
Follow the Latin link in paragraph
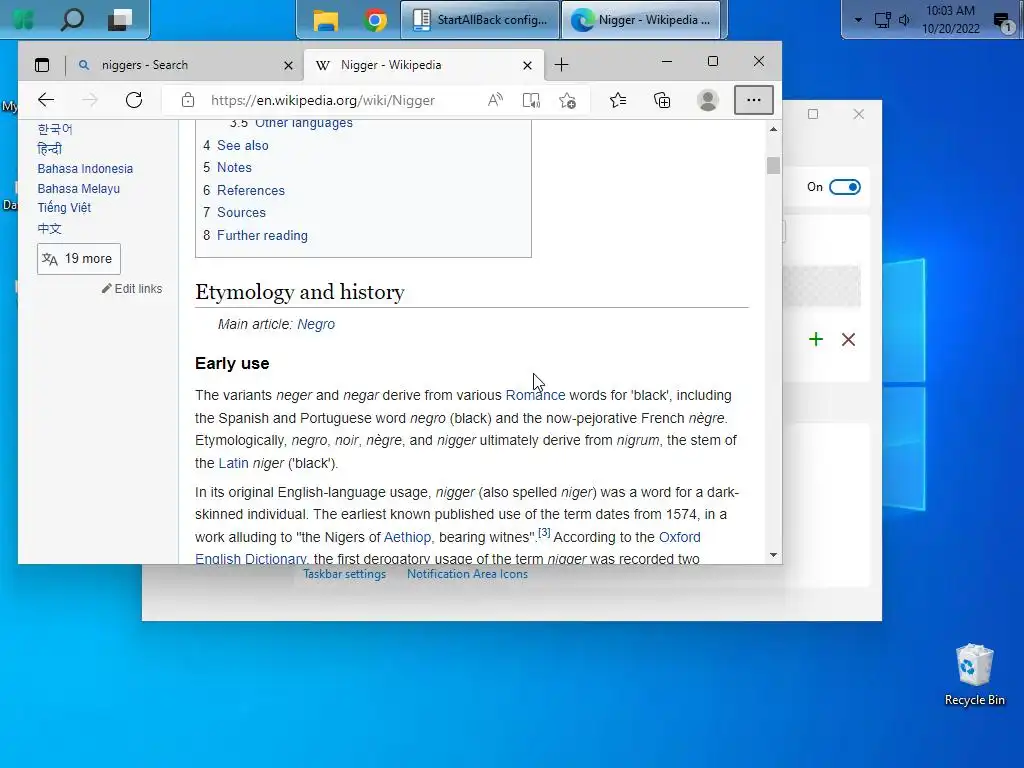tap(233, 464)
